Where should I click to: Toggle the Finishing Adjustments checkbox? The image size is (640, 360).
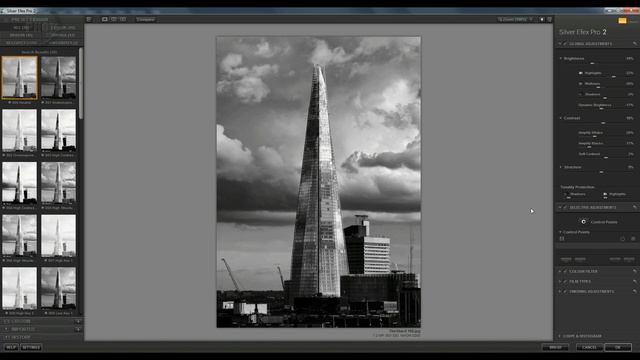pyautogui.click(x=565, y=291)
